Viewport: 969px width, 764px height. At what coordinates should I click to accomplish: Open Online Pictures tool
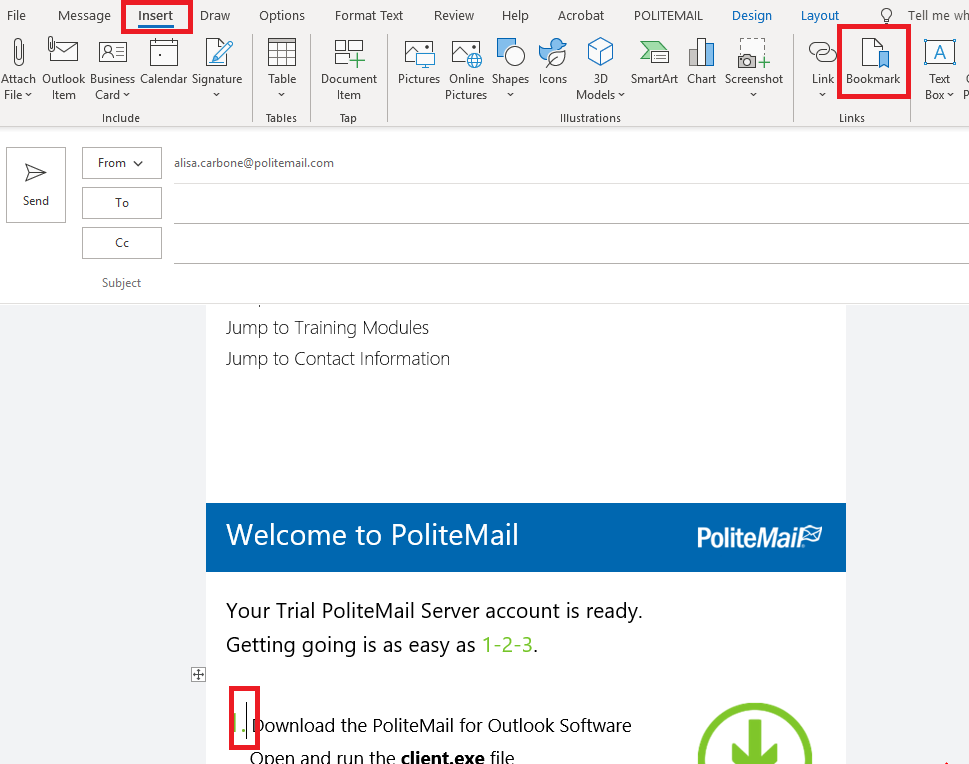[x=466, y=69]
